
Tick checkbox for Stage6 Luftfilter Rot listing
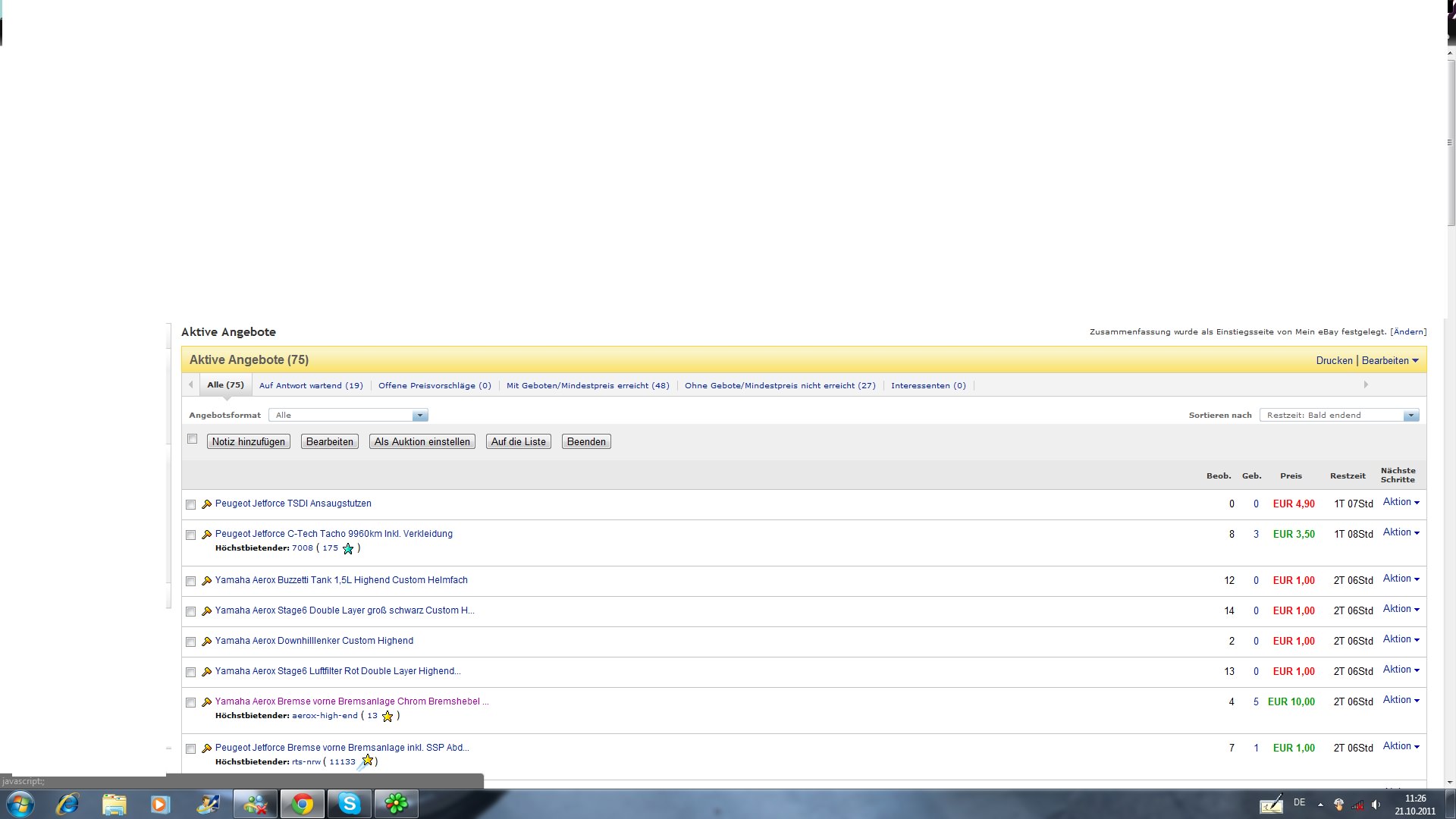[x=191, y=673]
